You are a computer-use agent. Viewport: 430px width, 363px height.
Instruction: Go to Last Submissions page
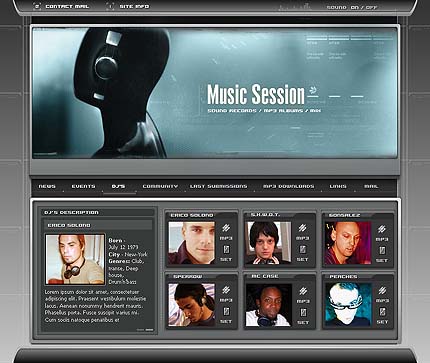(219, 186)
